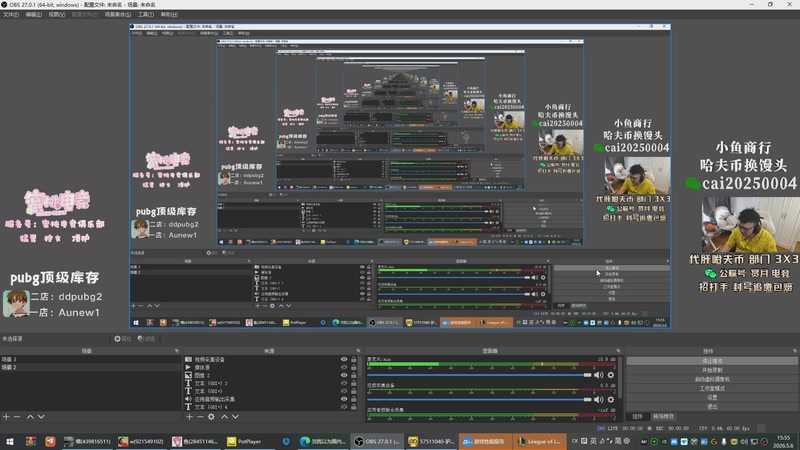Remove the selected source with the minus icon

(x=200, y=417)
